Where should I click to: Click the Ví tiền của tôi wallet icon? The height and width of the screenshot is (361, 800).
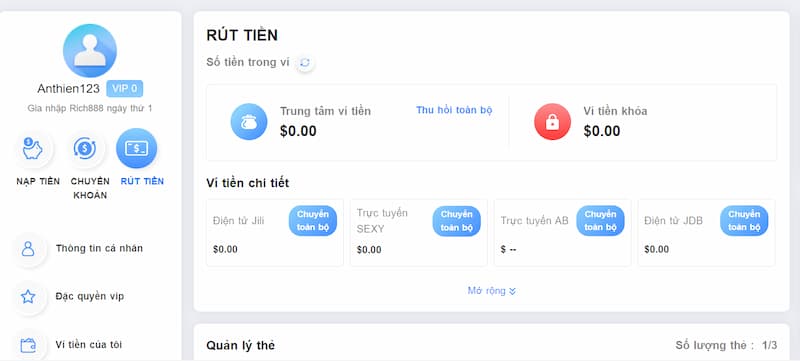(x=28, y=345)
